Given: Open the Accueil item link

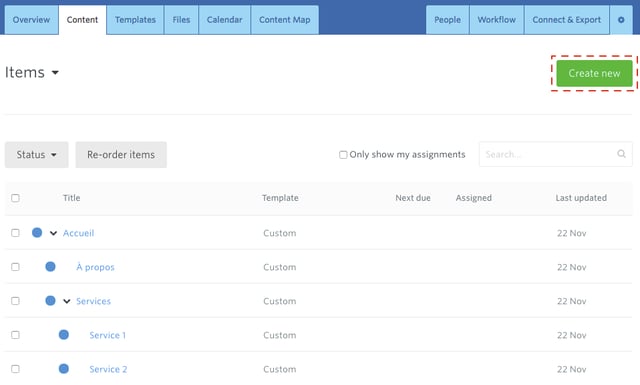Looking at the screenshot, I should pos(78,233).
